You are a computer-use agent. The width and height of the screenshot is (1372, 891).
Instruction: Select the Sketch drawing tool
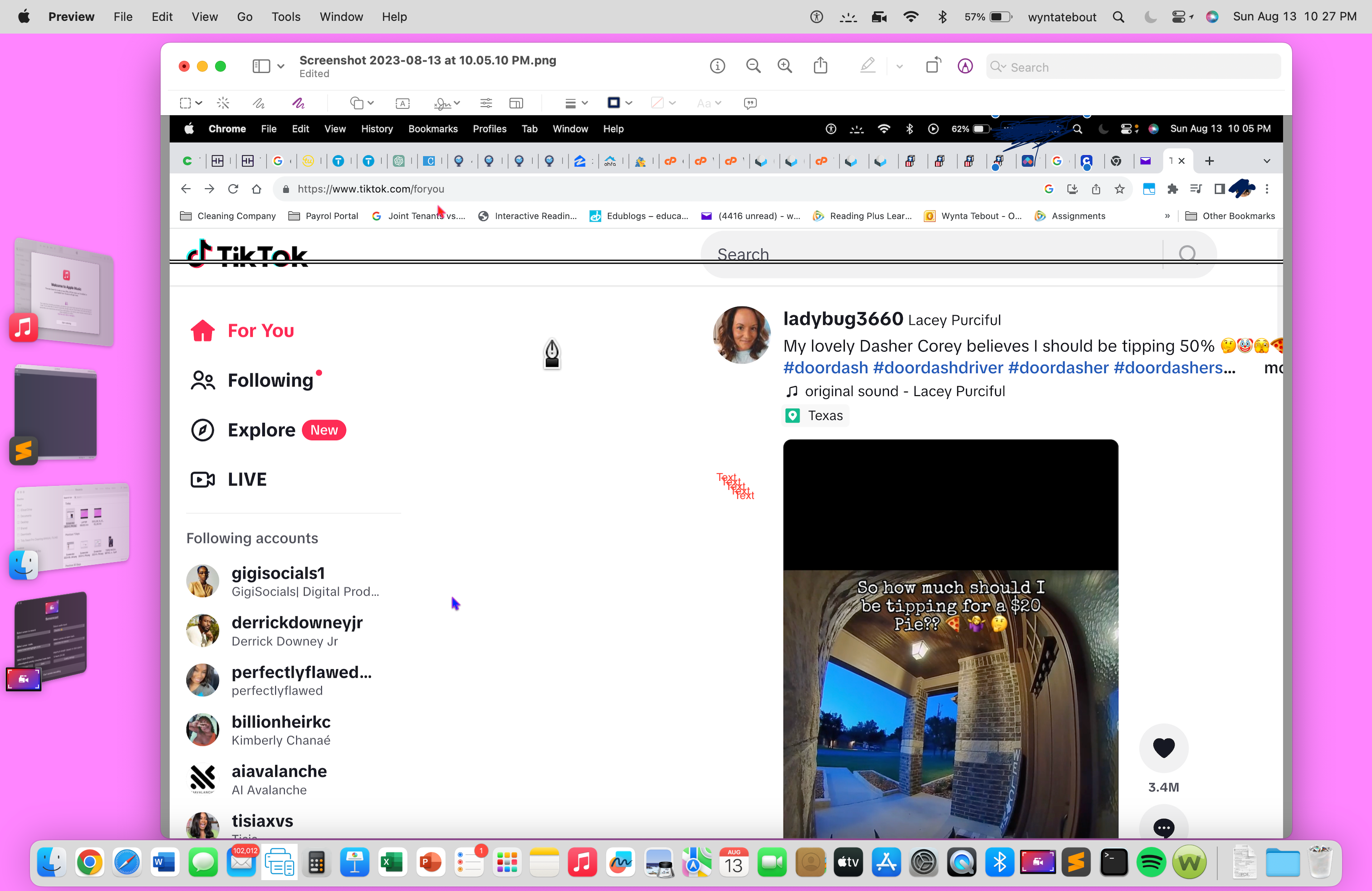point(259,103)
